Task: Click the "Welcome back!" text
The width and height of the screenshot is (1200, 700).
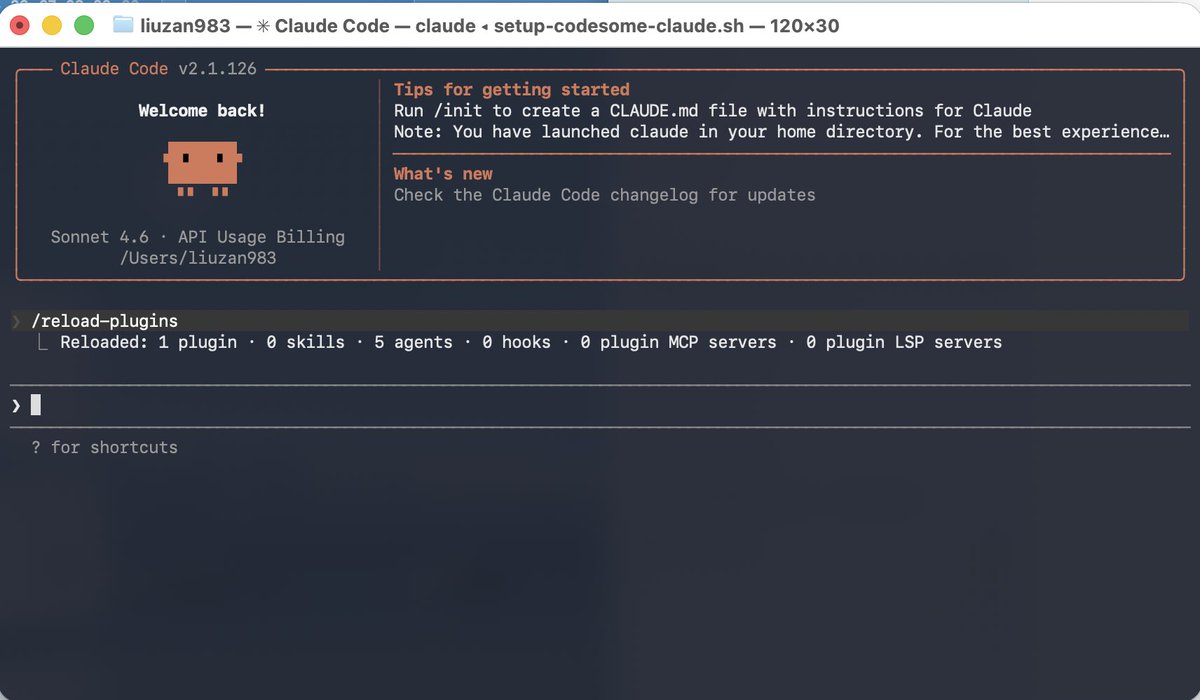Action: click(x=202, y=110)
